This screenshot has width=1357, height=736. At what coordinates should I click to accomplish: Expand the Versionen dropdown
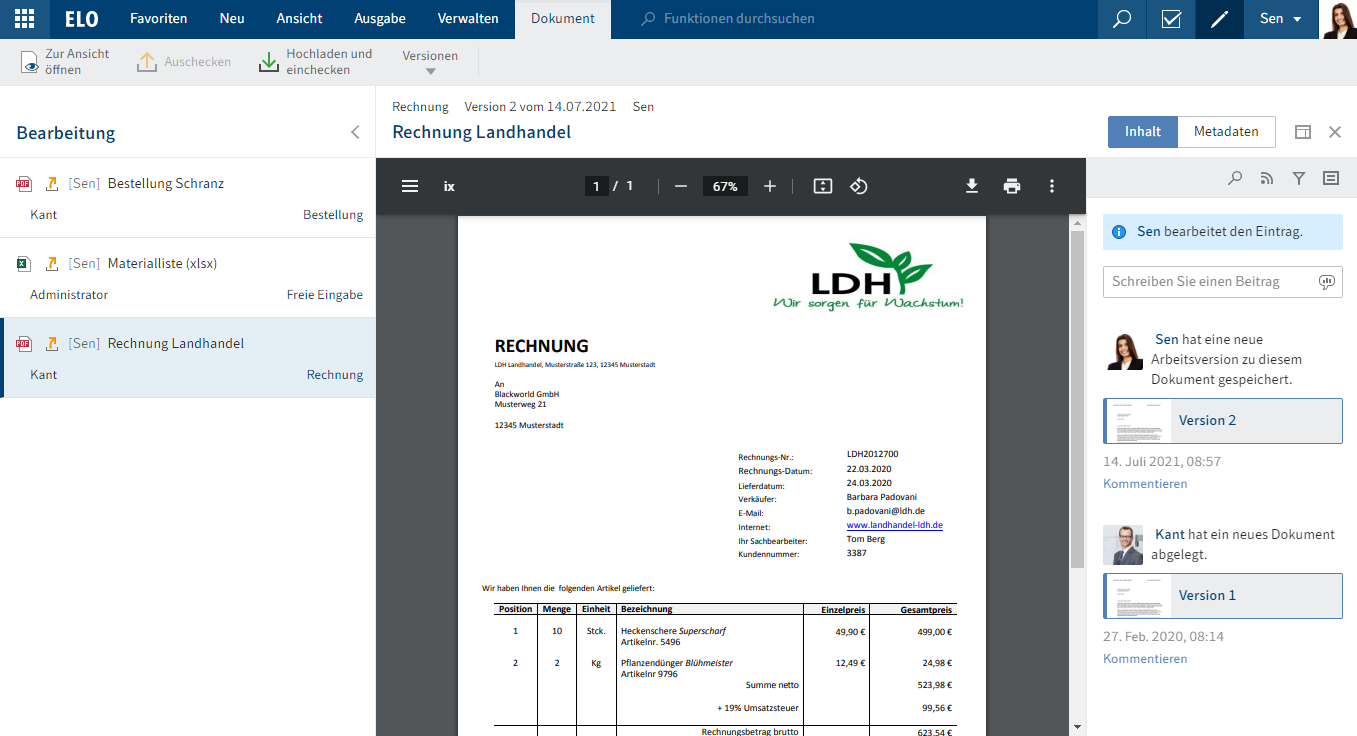coord(430,62)
